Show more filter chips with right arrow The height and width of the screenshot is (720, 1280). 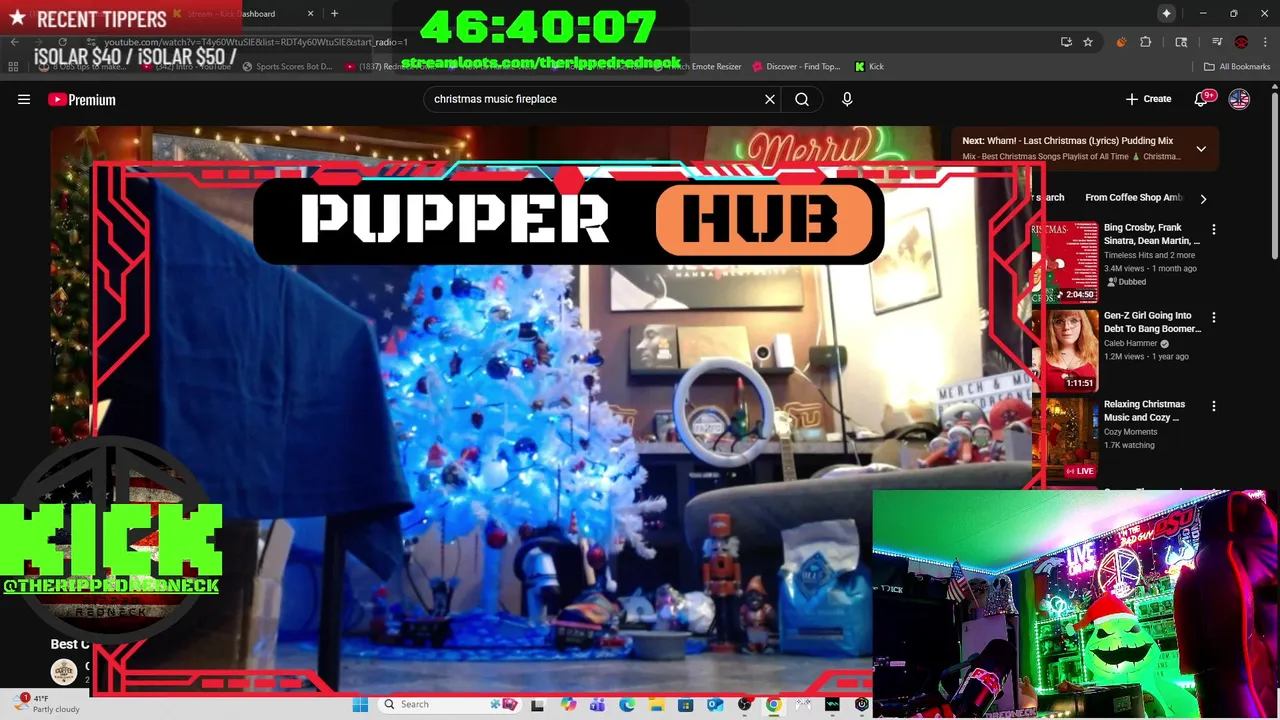coord(1203,198)
